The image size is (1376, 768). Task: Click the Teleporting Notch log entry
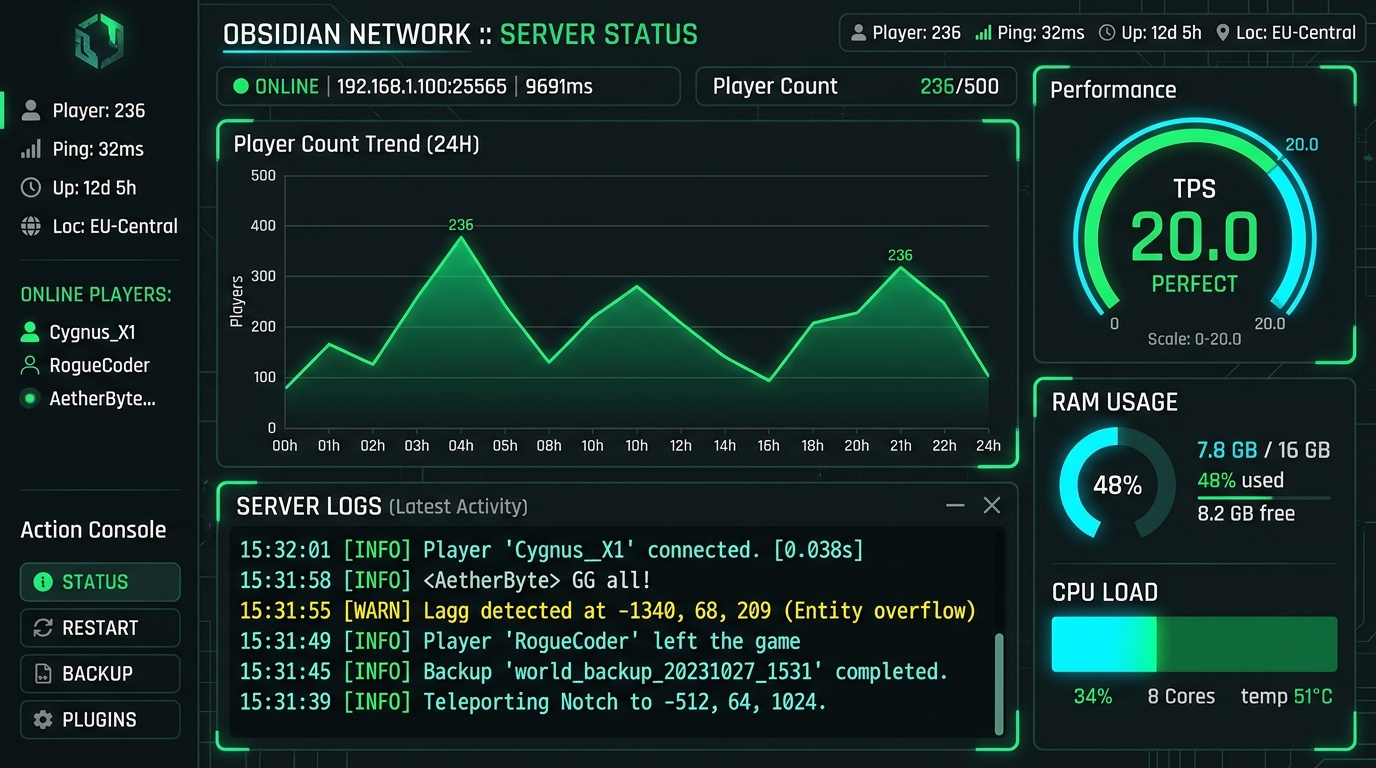(533, 702)
